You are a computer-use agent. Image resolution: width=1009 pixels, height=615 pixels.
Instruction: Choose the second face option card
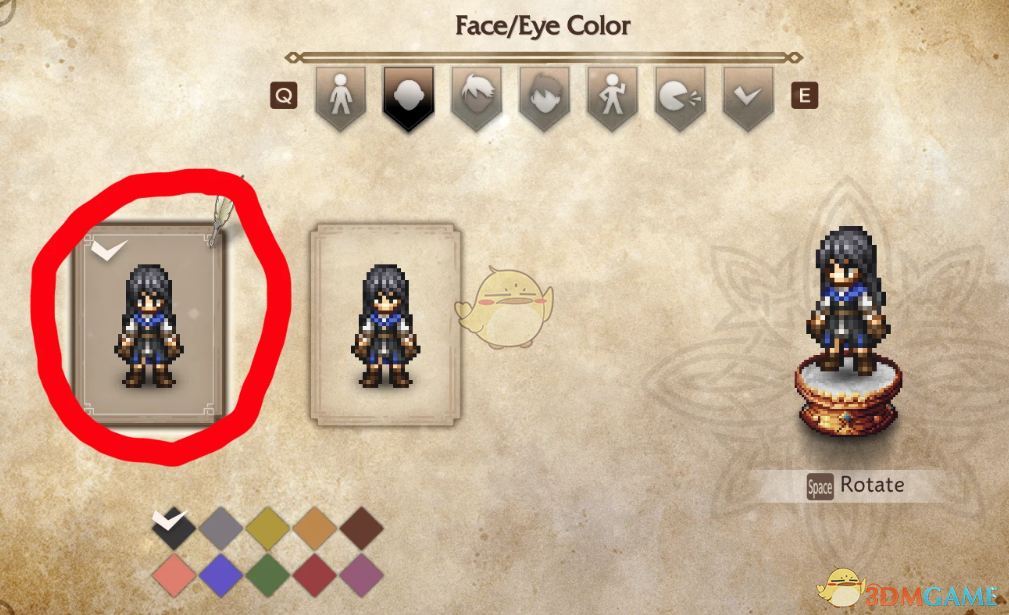click(x=385, y=325)
